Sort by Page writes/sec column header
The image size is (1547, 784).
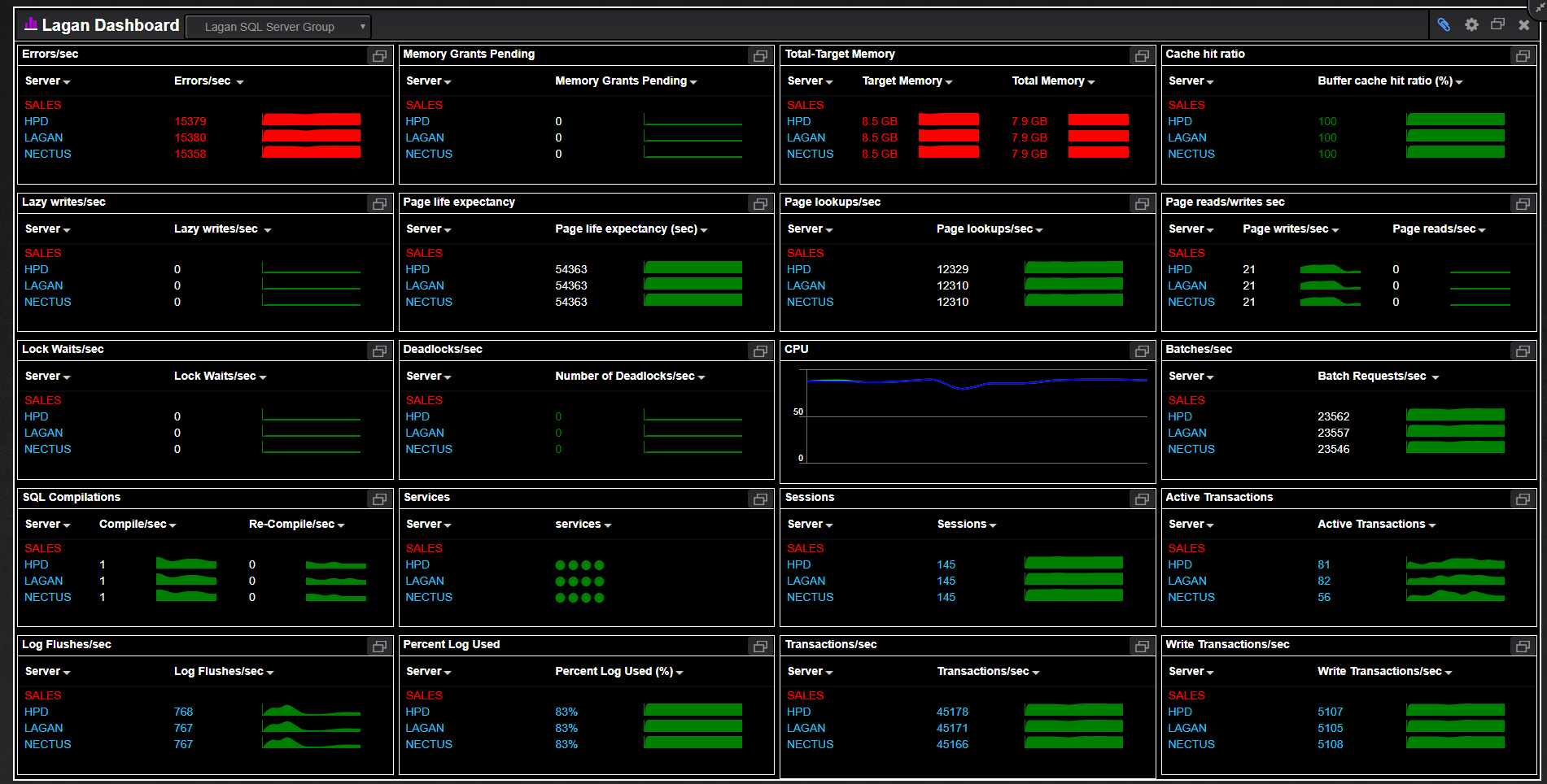(1290, 229)
